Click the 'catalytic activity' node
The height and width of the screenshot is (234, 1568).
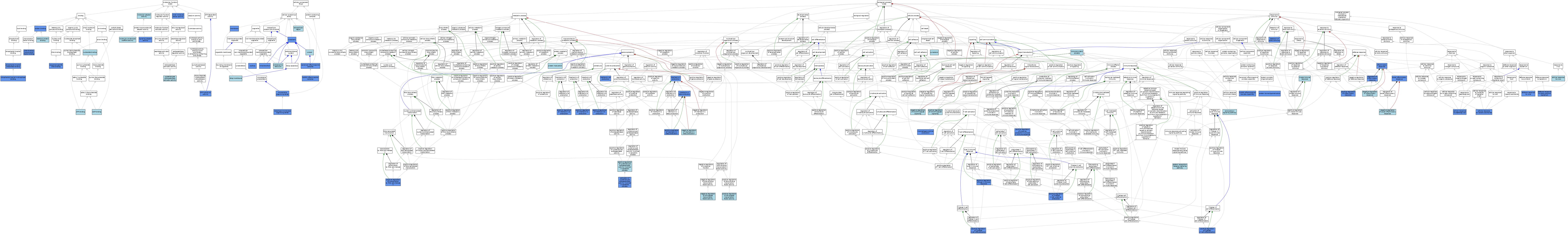point(194,16)
